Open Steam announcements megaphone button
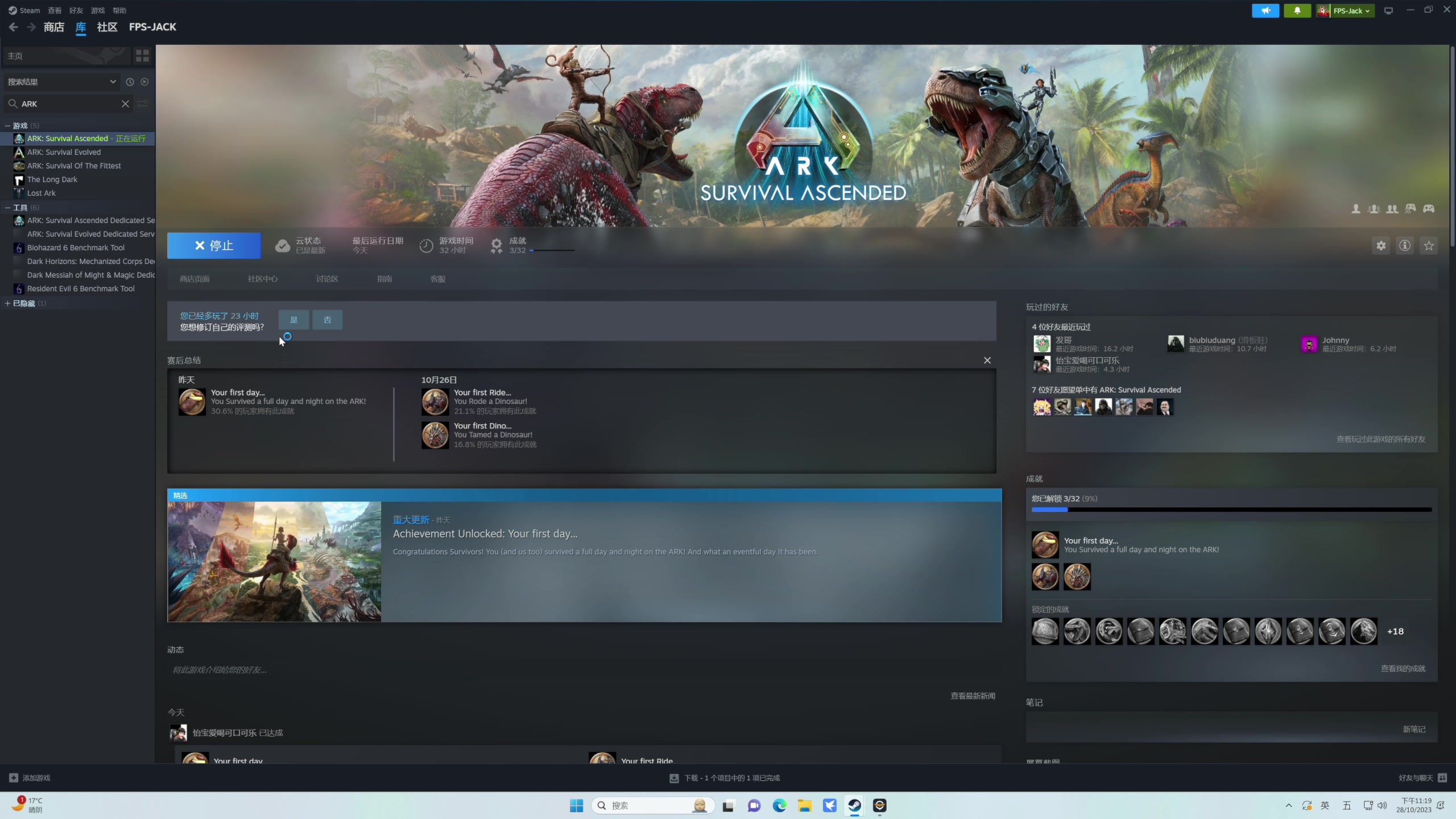1456x819 pixels. 1265,11
